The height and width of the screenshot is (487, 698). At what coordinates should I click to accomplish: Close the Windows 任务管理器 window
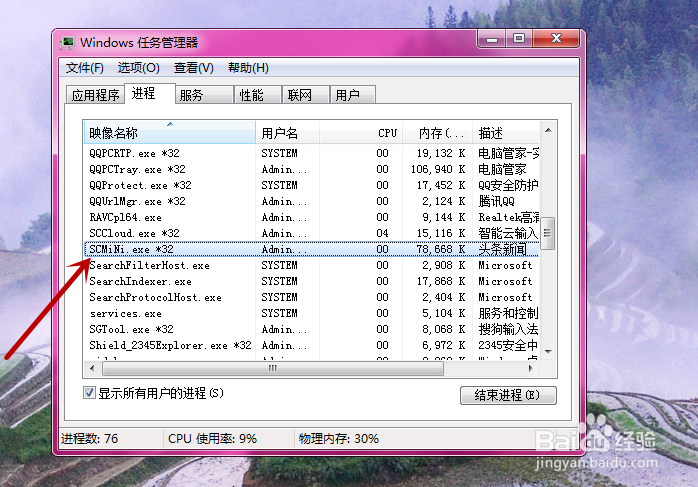(x=556, y=39)
